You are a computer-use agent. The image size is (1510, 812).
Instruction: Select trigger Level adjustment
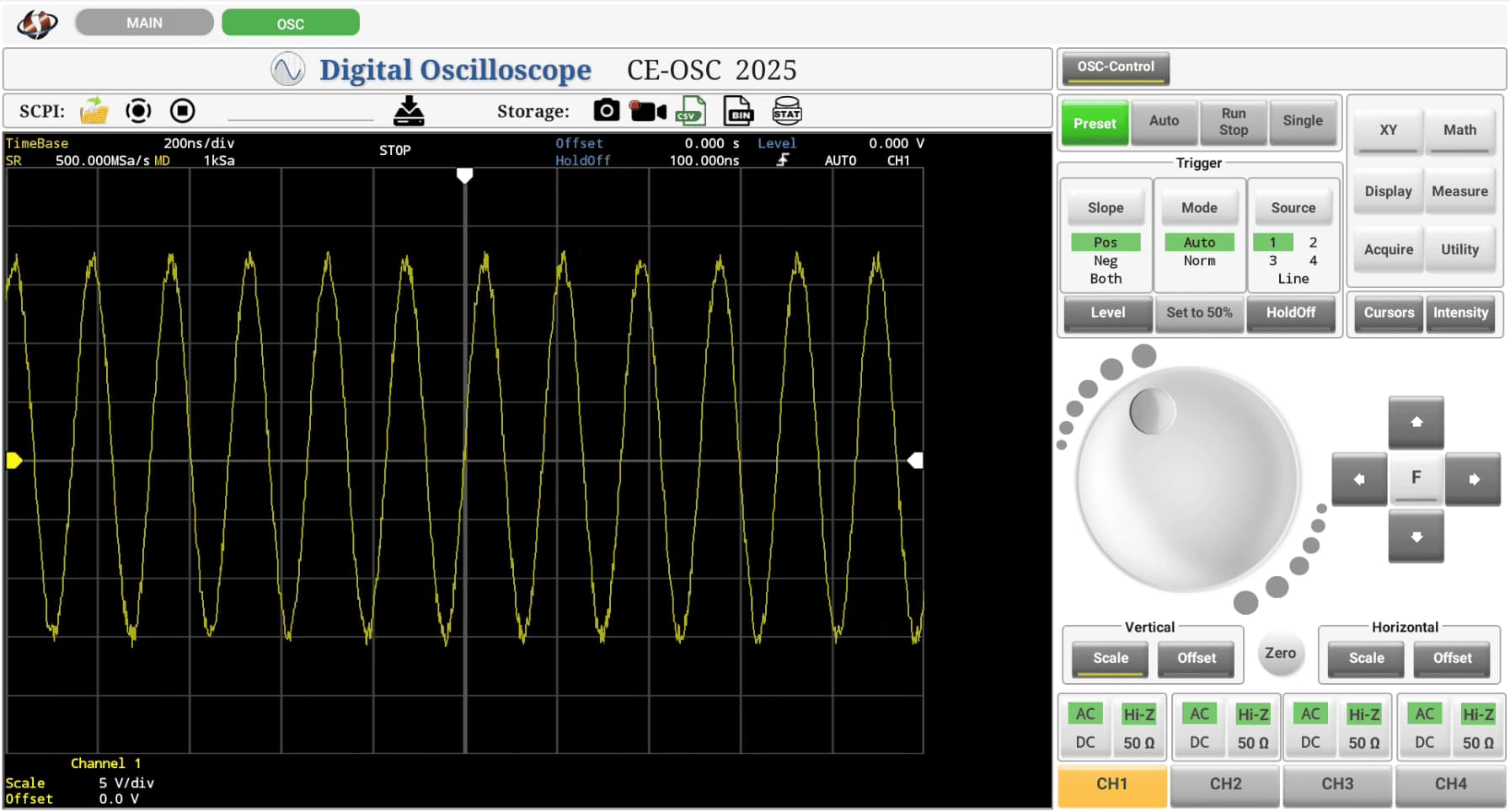[1108, 313]
